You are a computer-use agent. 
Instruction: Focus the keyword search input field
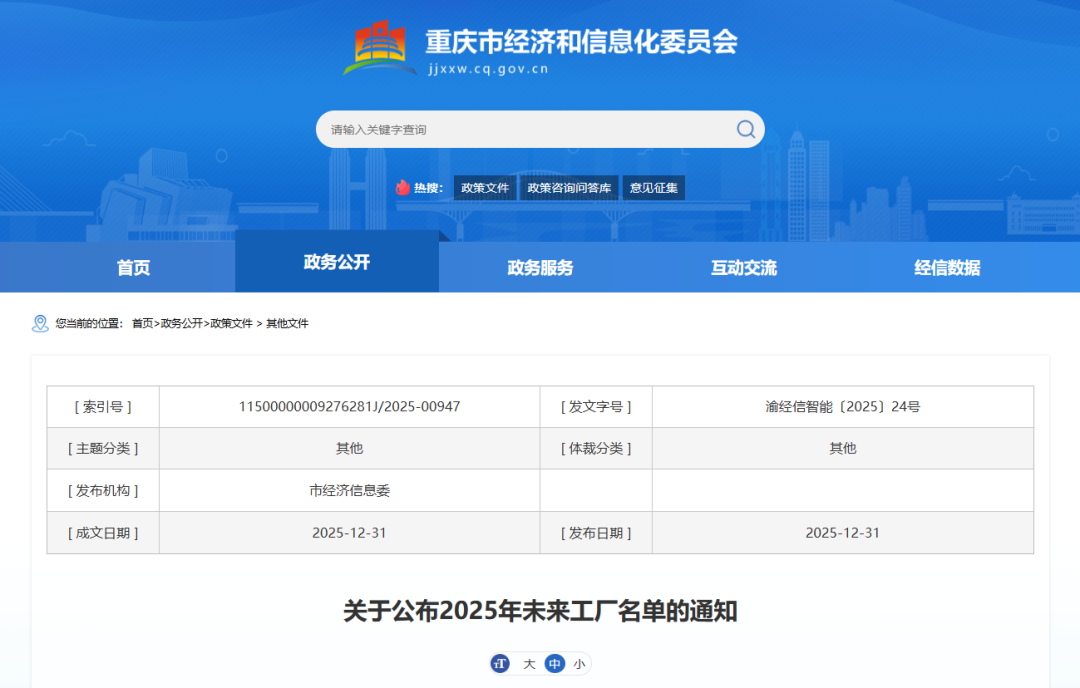point(520,129)
